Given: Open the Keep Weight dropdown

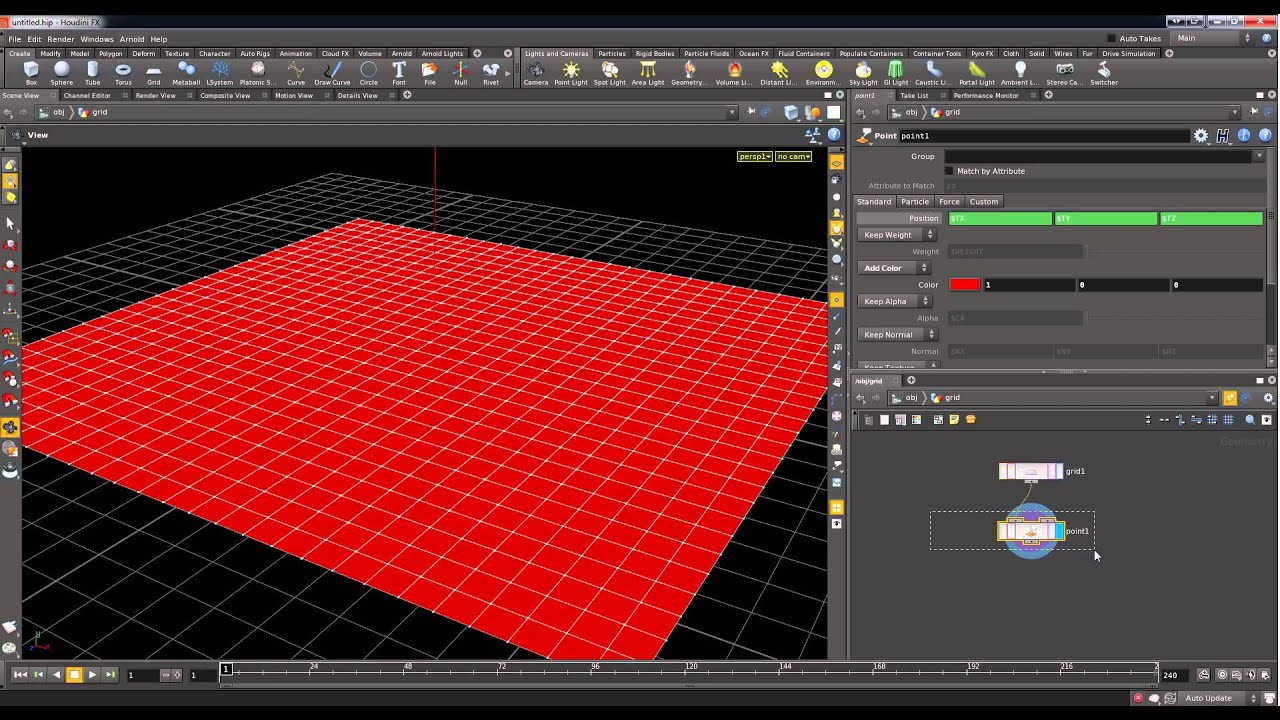Looking at the screenshot, I should coord(897,235).
